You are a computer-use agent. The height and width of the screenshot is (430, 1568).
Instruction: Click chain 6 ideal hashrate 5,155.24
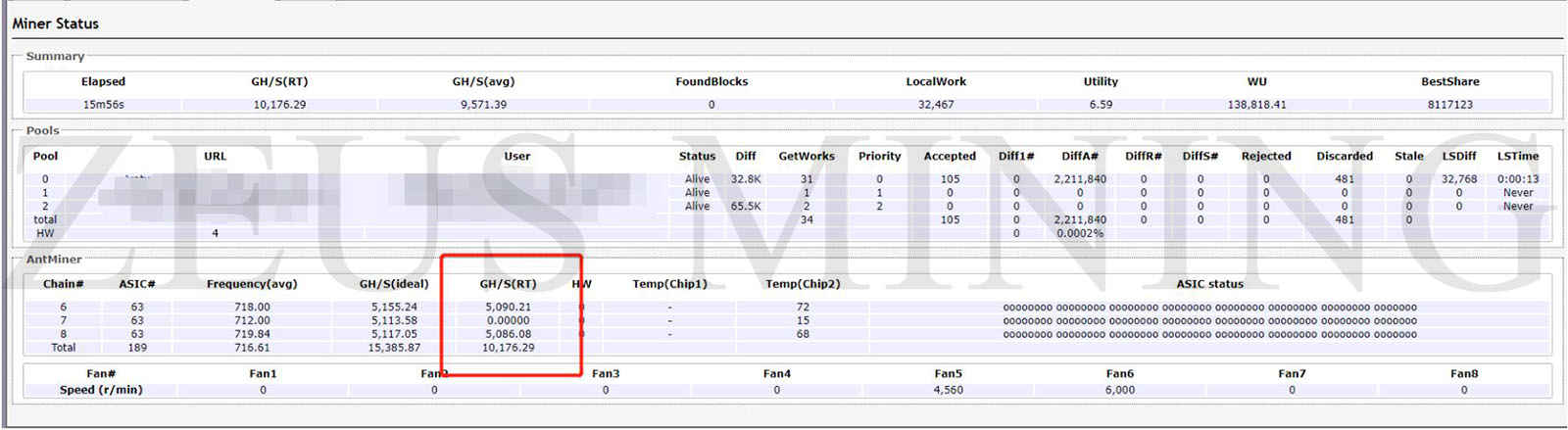394,307
